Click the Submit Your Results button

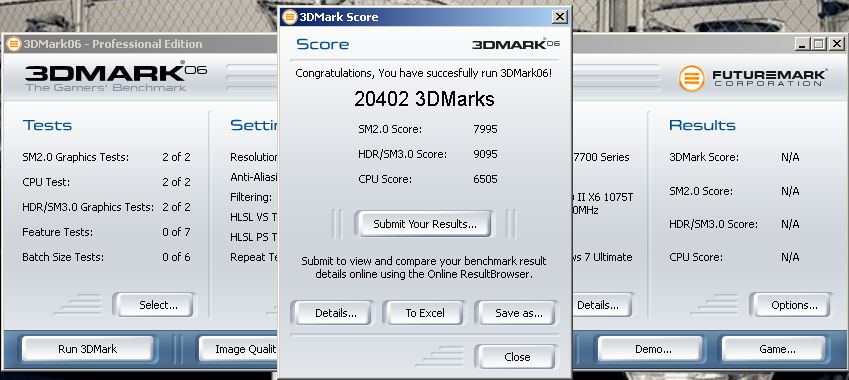[424, 224]
